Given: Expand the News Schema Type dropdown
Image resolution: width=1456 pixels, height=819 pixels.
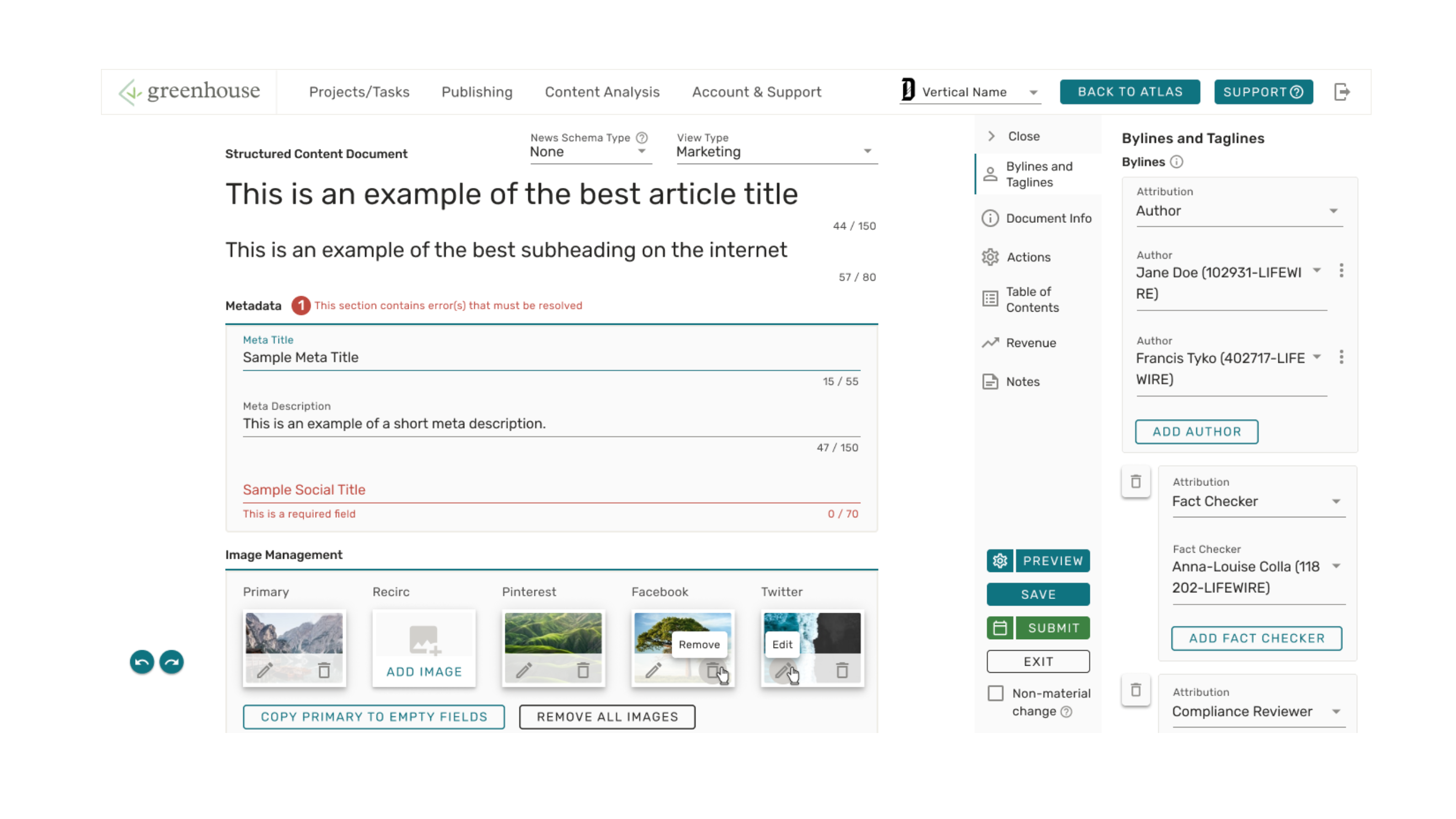Looking at the screenshot, I should pyautogui.click(x=590, y=152).
